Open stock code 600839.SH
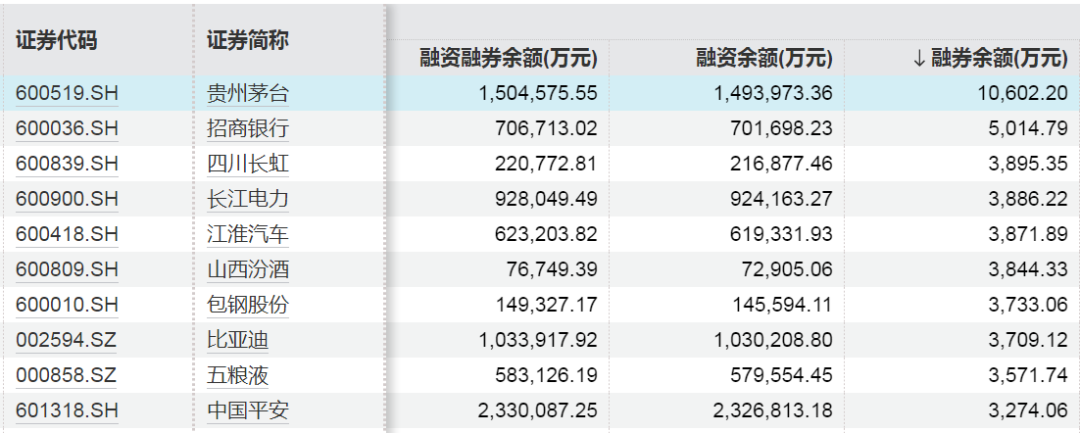 (67, 164)
